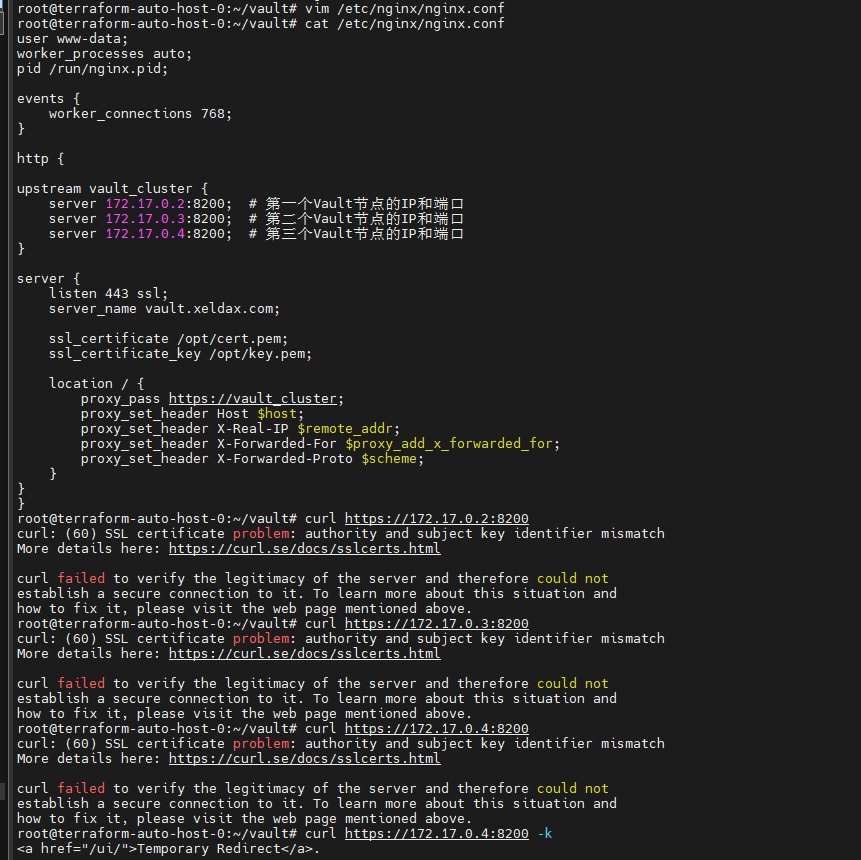This screenshot has height=860, width=861.
Task: Open the https://172.17.0.2:8200 curl URL
Action: 437,518
